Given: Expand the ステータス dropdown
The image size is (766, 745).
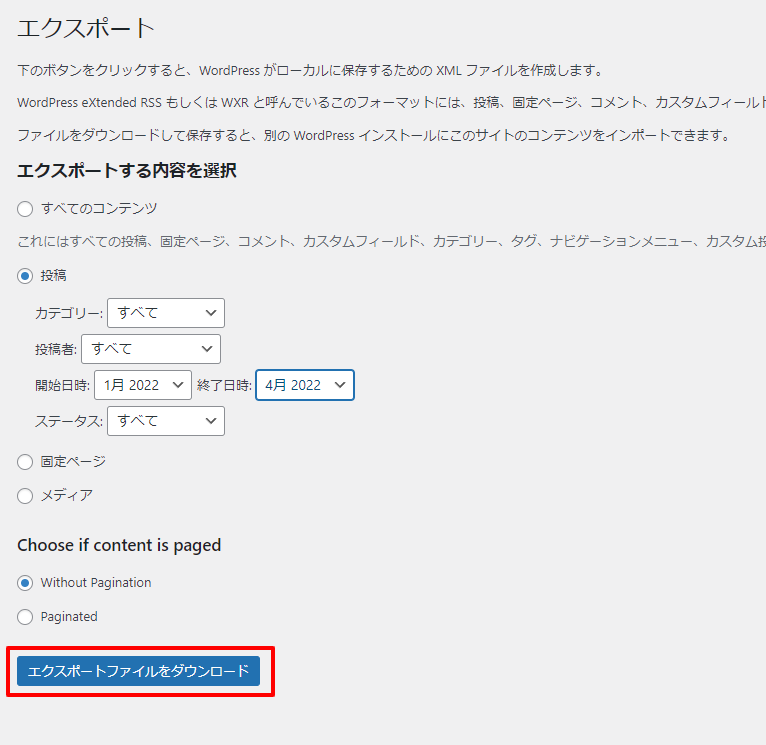Looking at the screenshot, I should [x=166, y=421].
